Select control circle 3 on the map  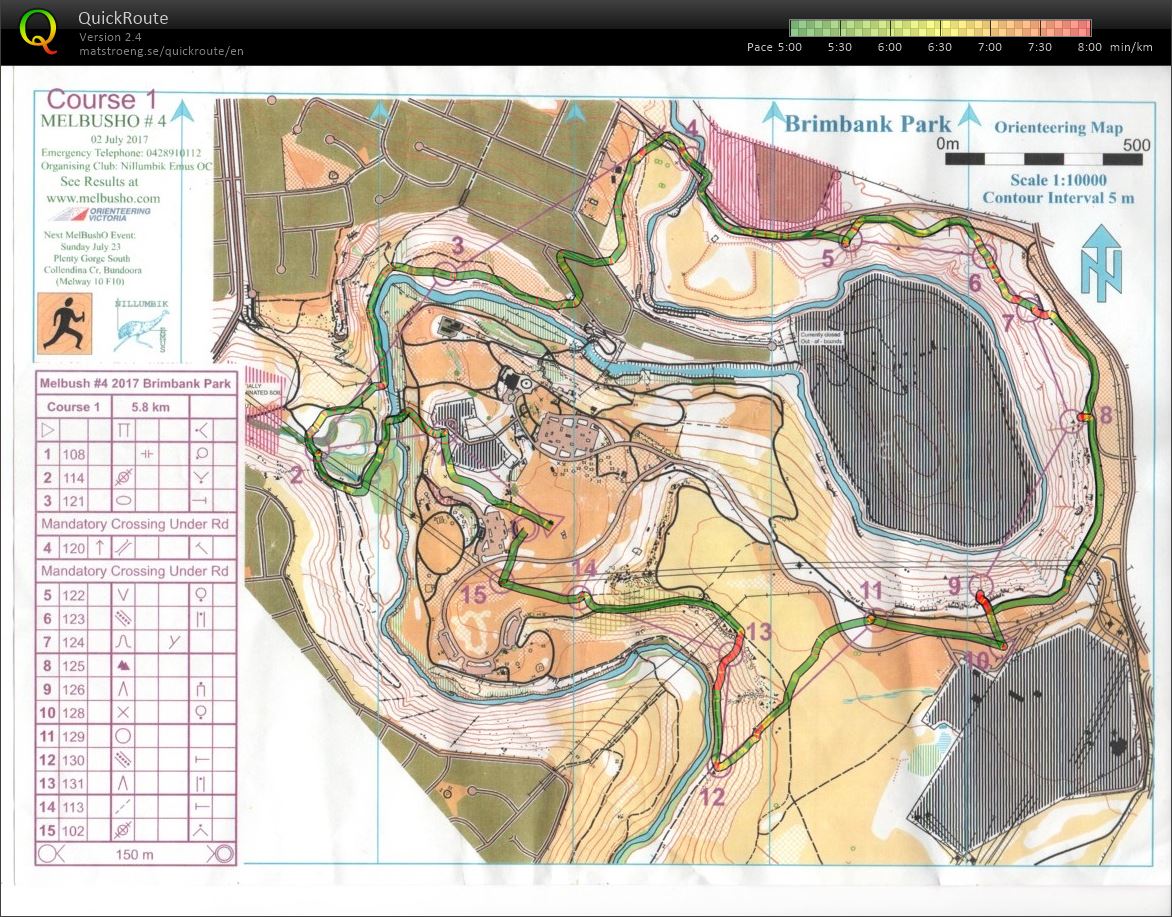click(444, 272)
